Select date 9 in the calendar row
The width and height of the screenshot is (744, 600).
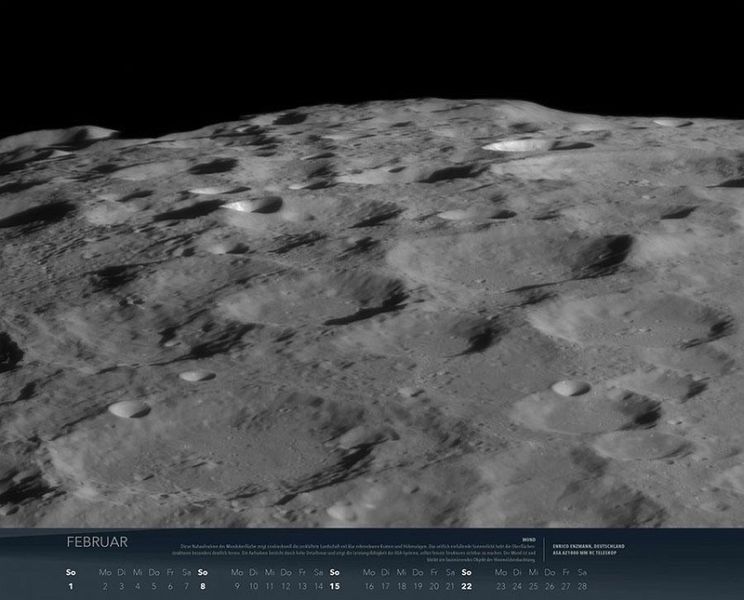237,586
